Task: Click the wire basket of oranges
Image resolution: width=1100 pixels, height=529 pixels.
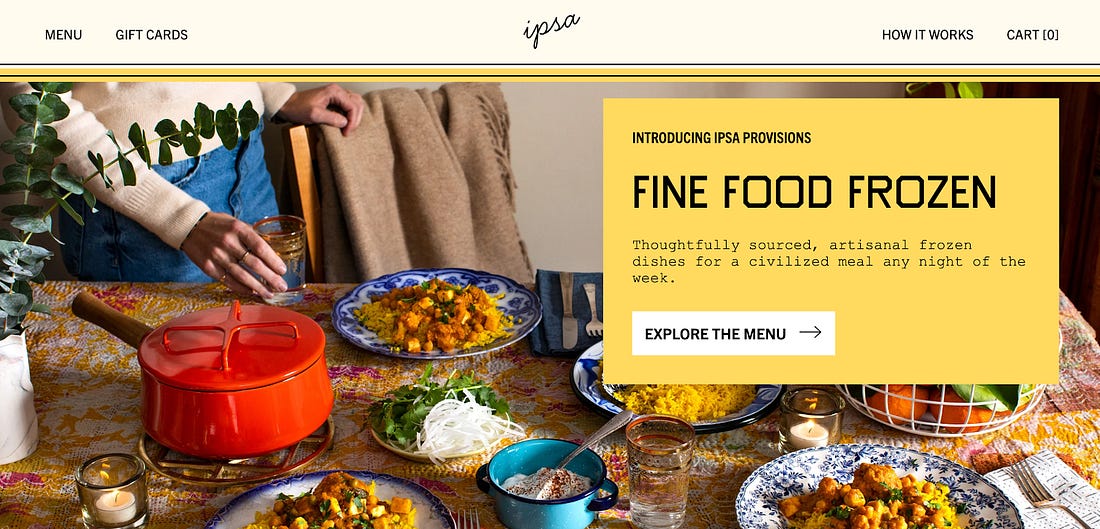Action: (940, 408)
